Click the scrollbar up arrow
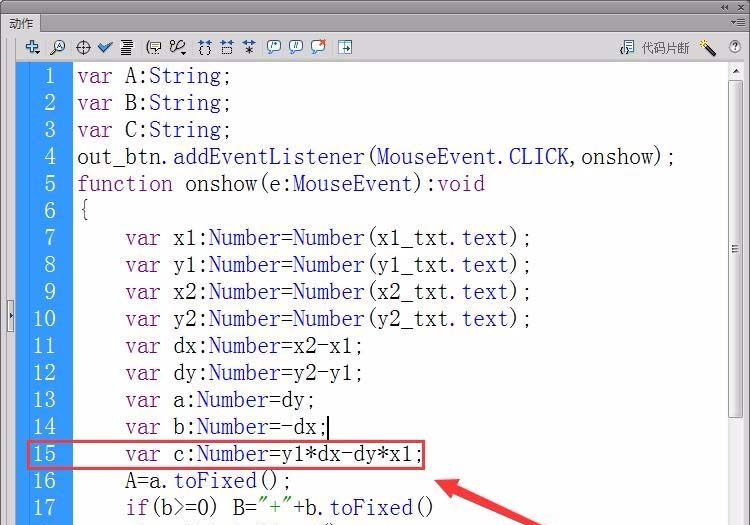The image size is (750, 525). click(736, 71)
